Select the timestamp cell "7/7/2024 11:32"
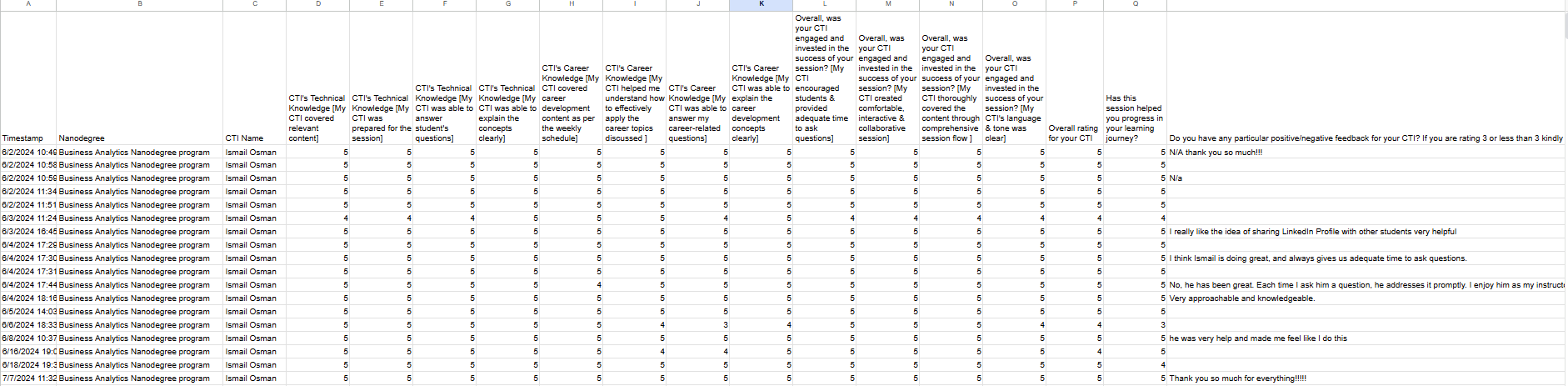The width and height of the screenshot is (1568, 386). 28,378
